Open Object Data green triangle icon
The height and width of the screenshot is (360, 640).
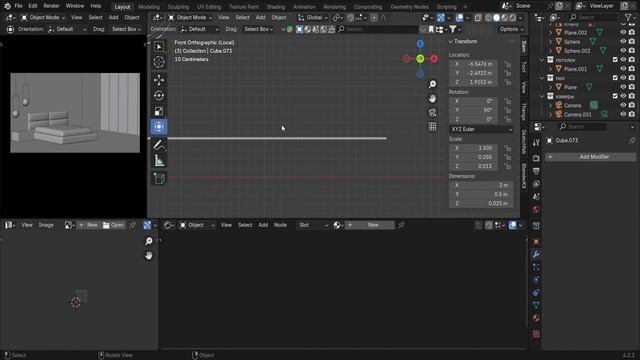(x=536, y=305)
